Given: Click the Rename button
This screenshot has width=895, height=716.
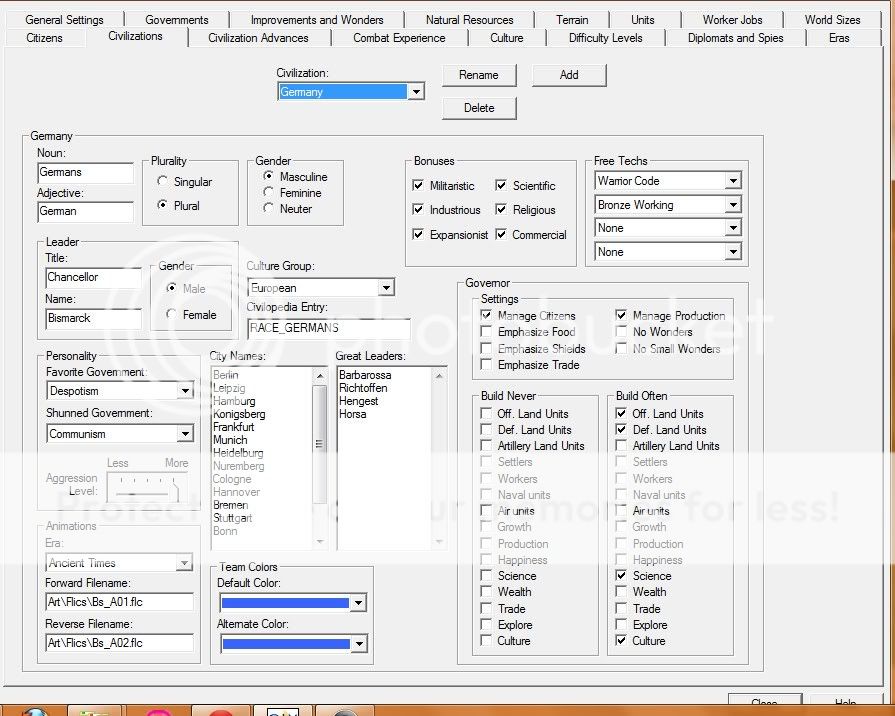Looking at the screenshot, I should point(479,75).
